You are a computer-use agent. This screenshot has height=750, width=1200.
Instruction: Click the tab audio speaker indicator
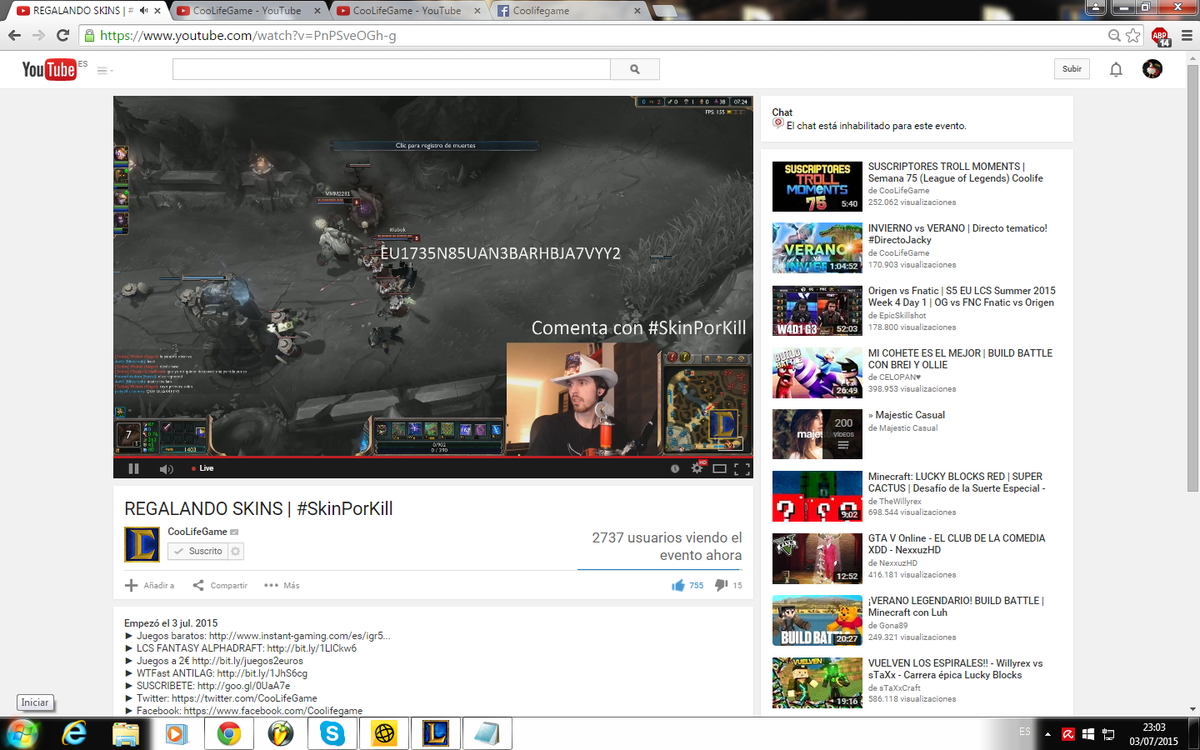pyautogui.click(x=145, y=11)
